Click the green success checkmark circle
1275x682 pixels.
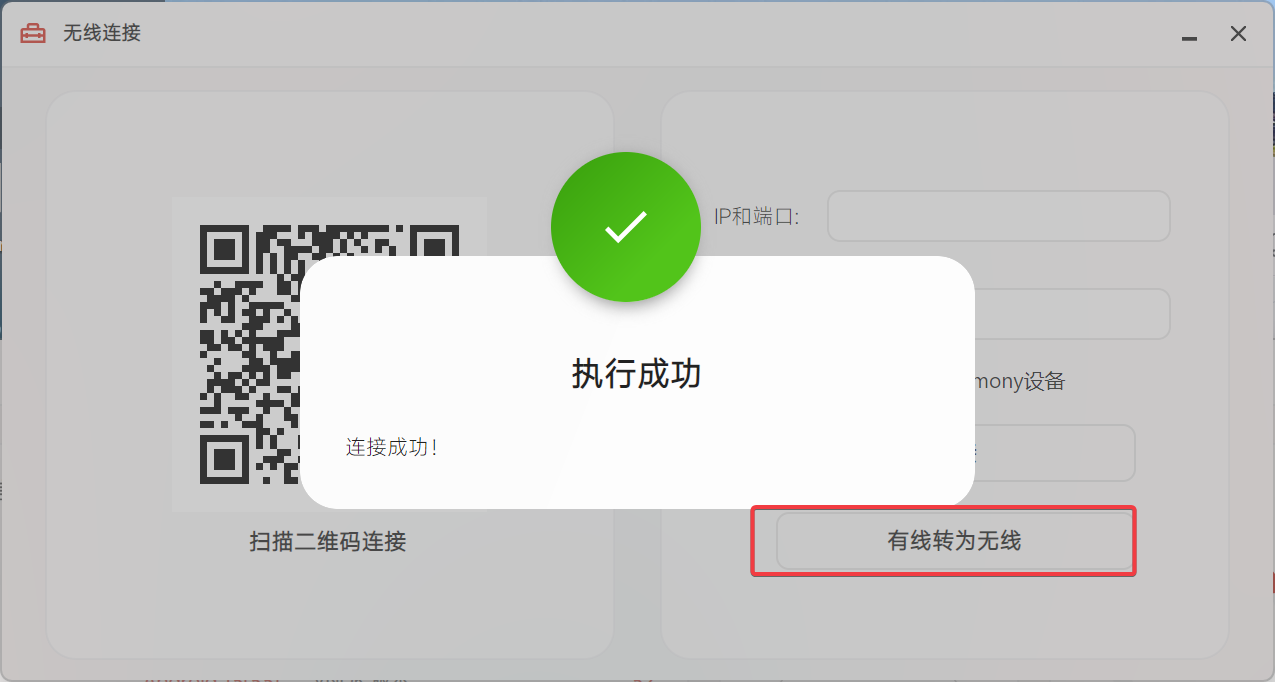[x=626, y=227]
